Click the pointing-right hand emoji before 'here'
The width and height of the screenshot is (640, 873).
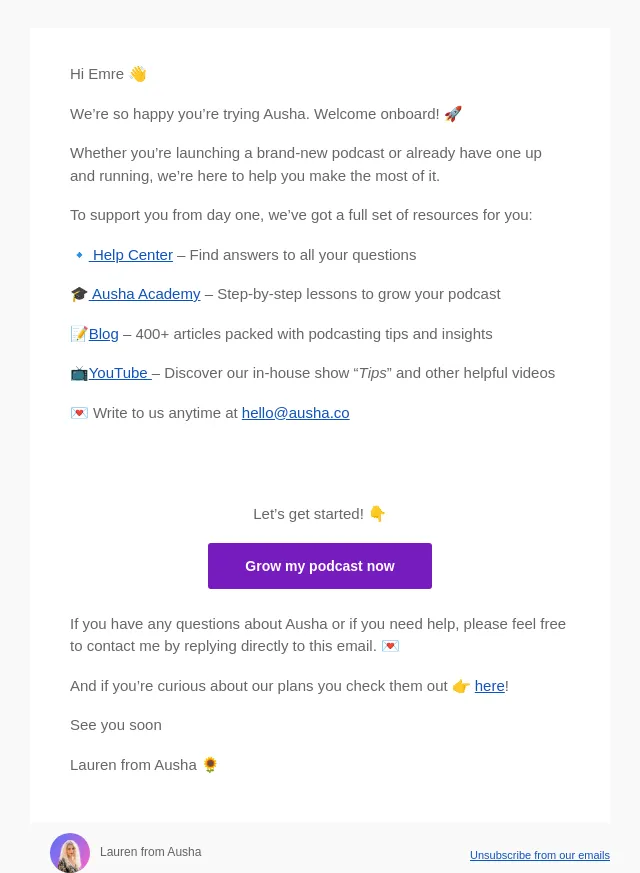[x=461, y=686]
